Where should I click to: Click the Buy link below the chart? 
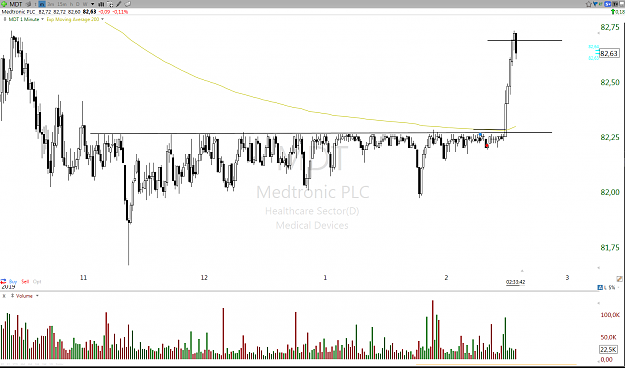pyautogui.click(x=13, y=281)
